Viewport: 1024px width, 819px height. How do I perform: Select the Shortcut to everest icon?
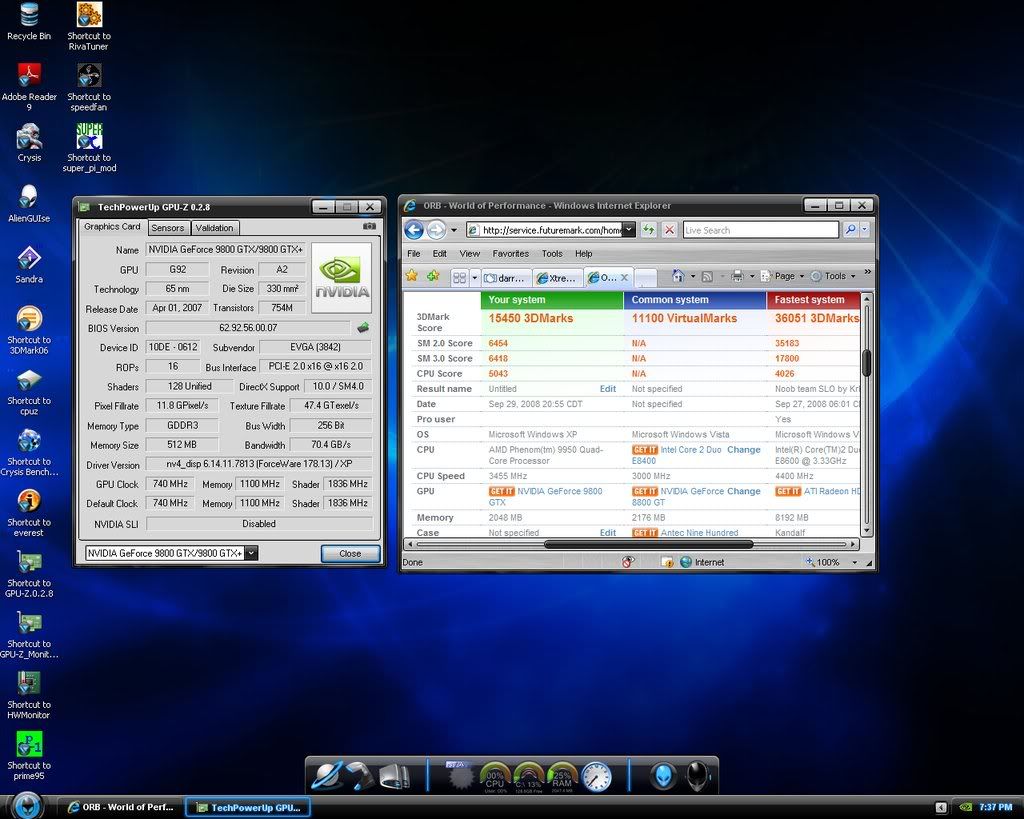[29, 512]
